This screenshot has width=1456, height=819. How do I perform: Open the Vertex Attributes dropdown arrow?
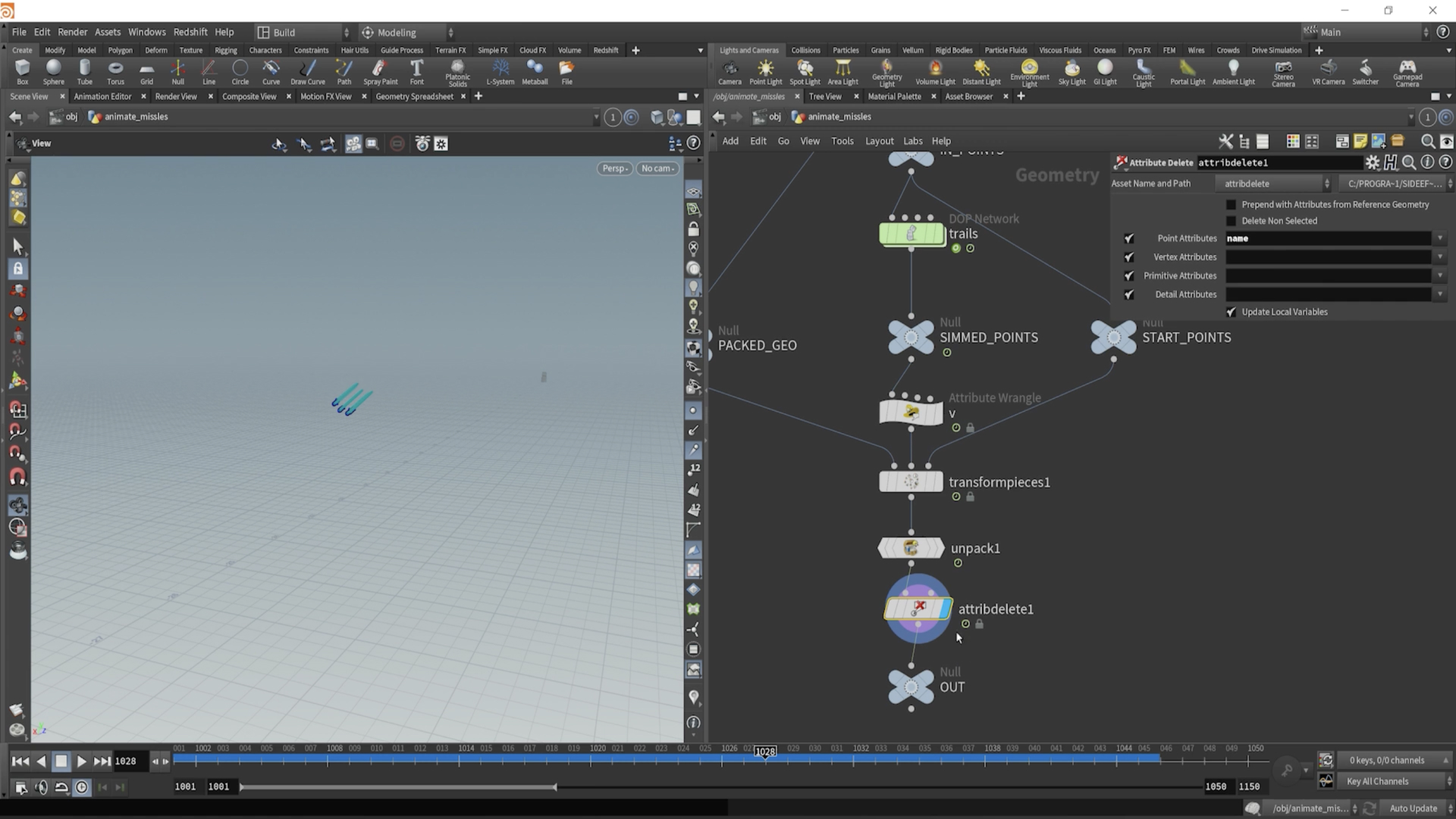click(1439, 257)
